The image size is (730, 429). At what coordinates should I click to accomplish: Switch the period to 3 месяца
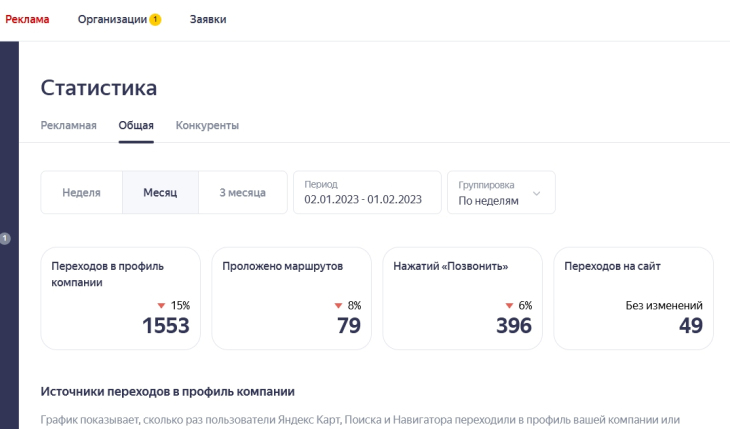pos(242,192)
